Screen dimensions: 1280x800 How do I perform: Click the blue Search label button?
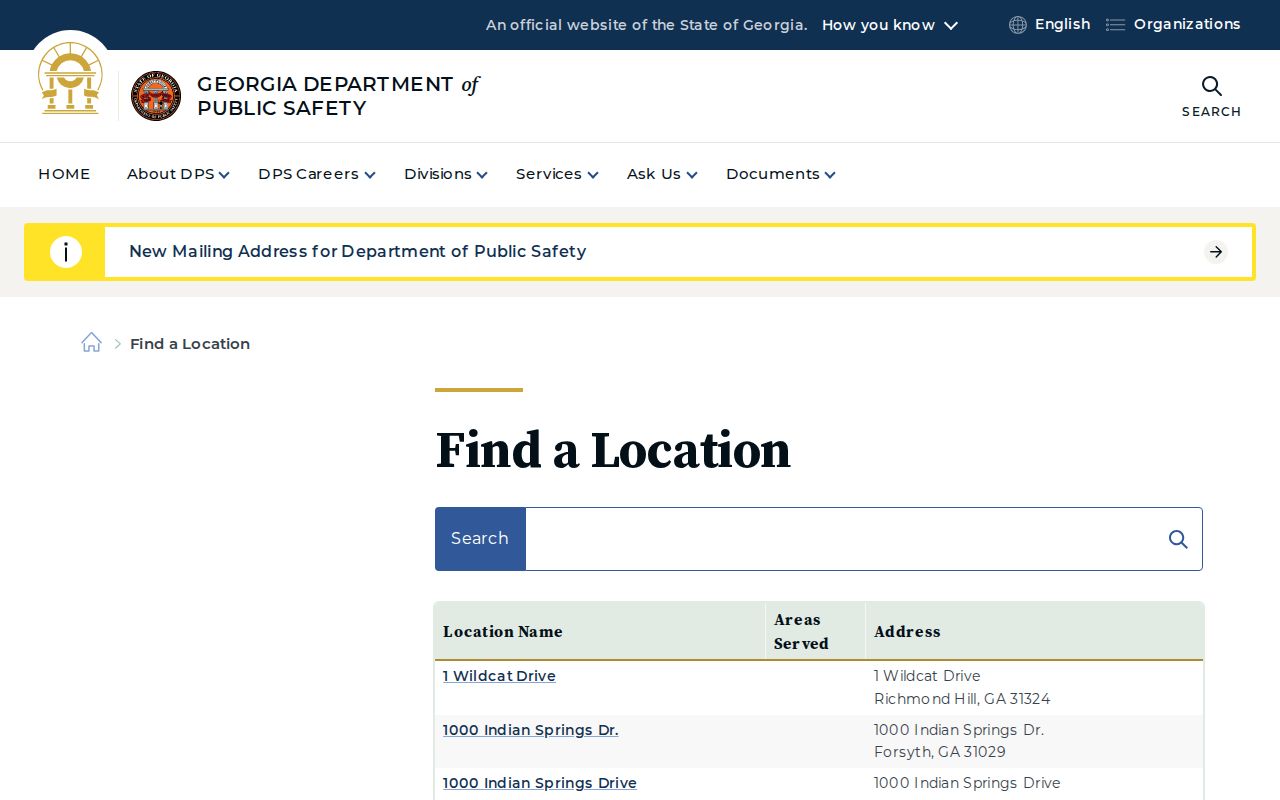480,539
